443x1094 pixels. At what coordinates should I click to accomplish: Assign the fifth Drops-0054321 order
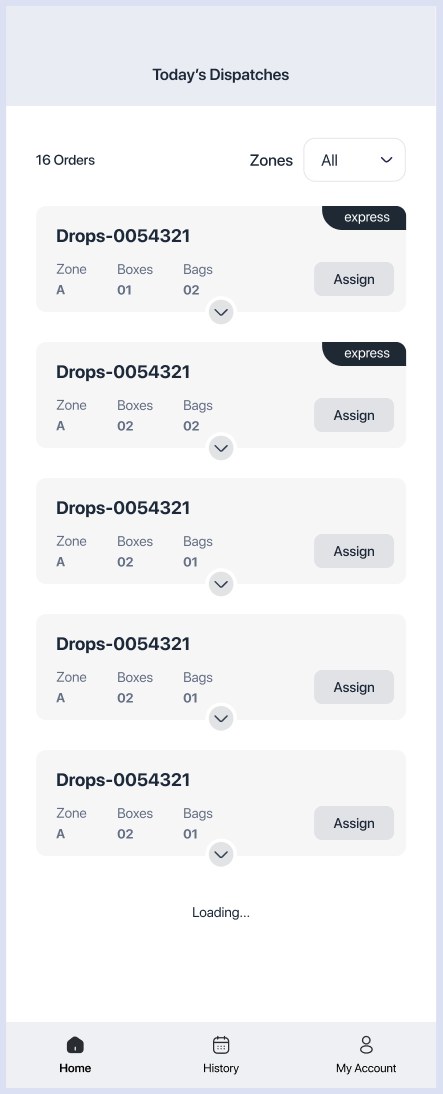354,823
